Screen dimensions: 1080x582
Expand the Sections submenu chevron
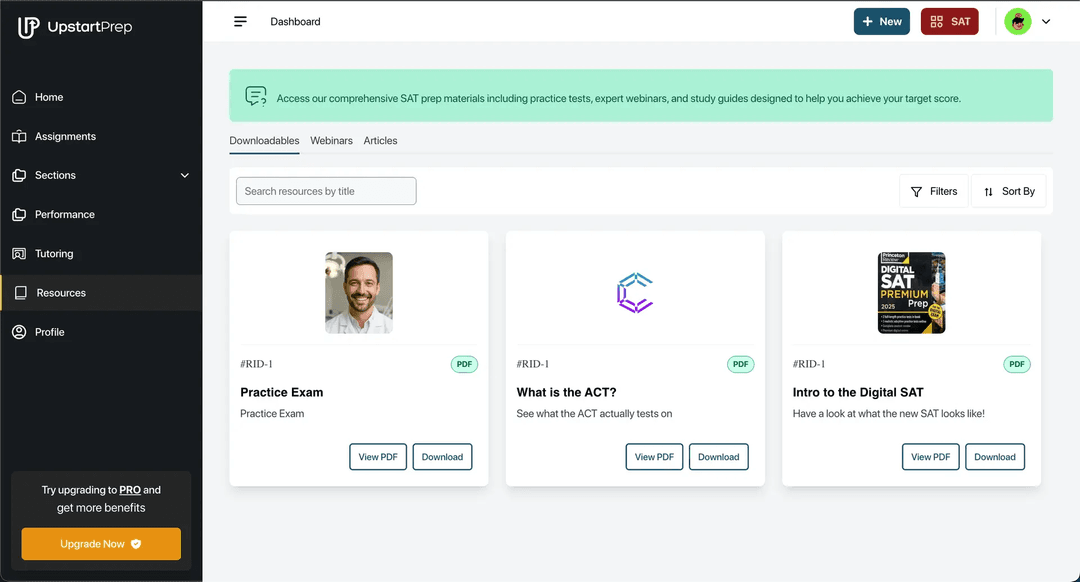(x=184, y=175)
